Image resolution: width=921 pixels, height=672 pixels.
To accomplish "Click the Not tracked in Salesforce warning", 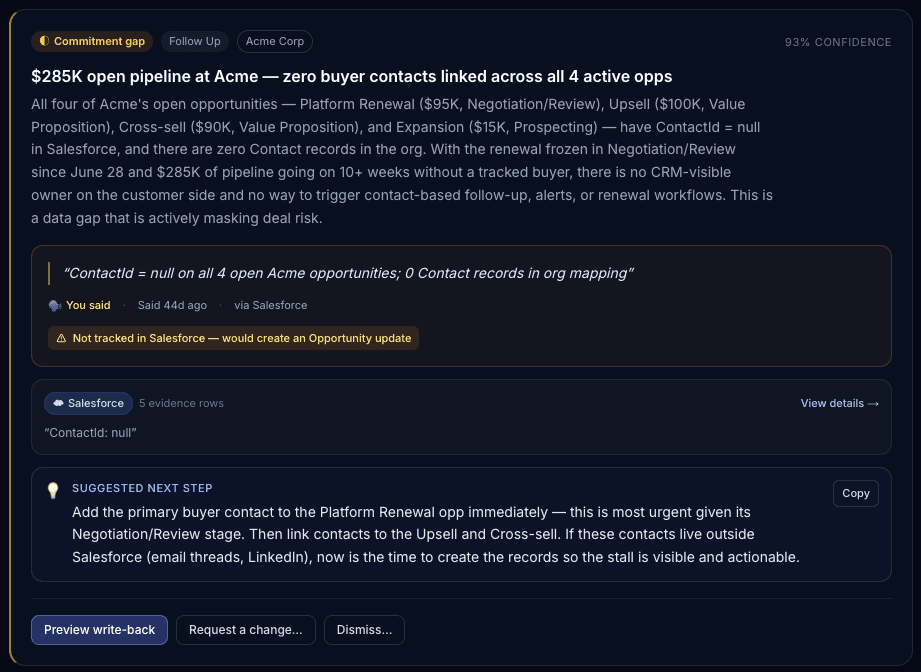I will click(233, 338).
